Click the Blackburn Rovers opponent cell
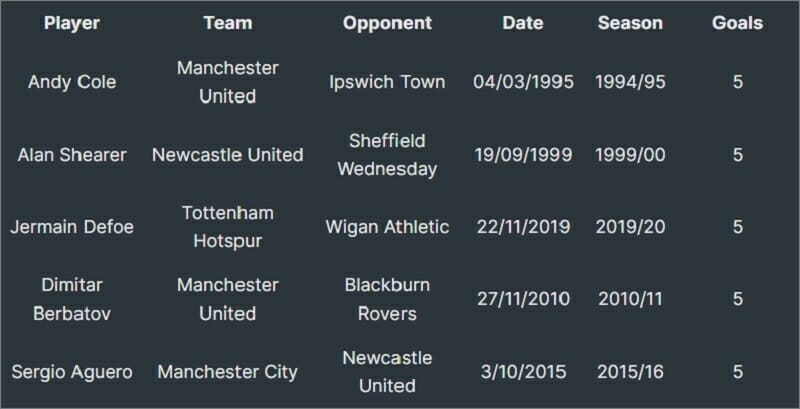This screenshot has width=800, height=409. (x=387, y=299)
